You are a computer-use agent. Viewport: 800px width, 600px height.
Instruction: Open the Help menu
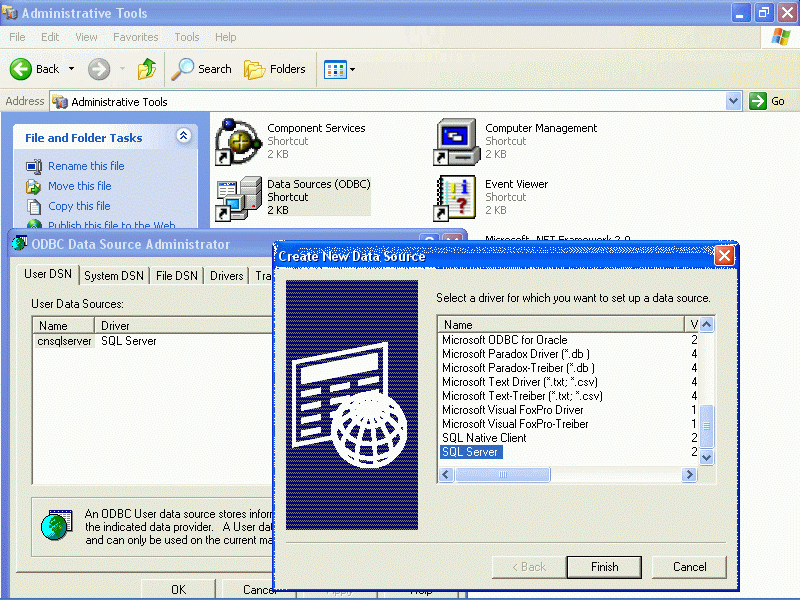click(226, 37)
